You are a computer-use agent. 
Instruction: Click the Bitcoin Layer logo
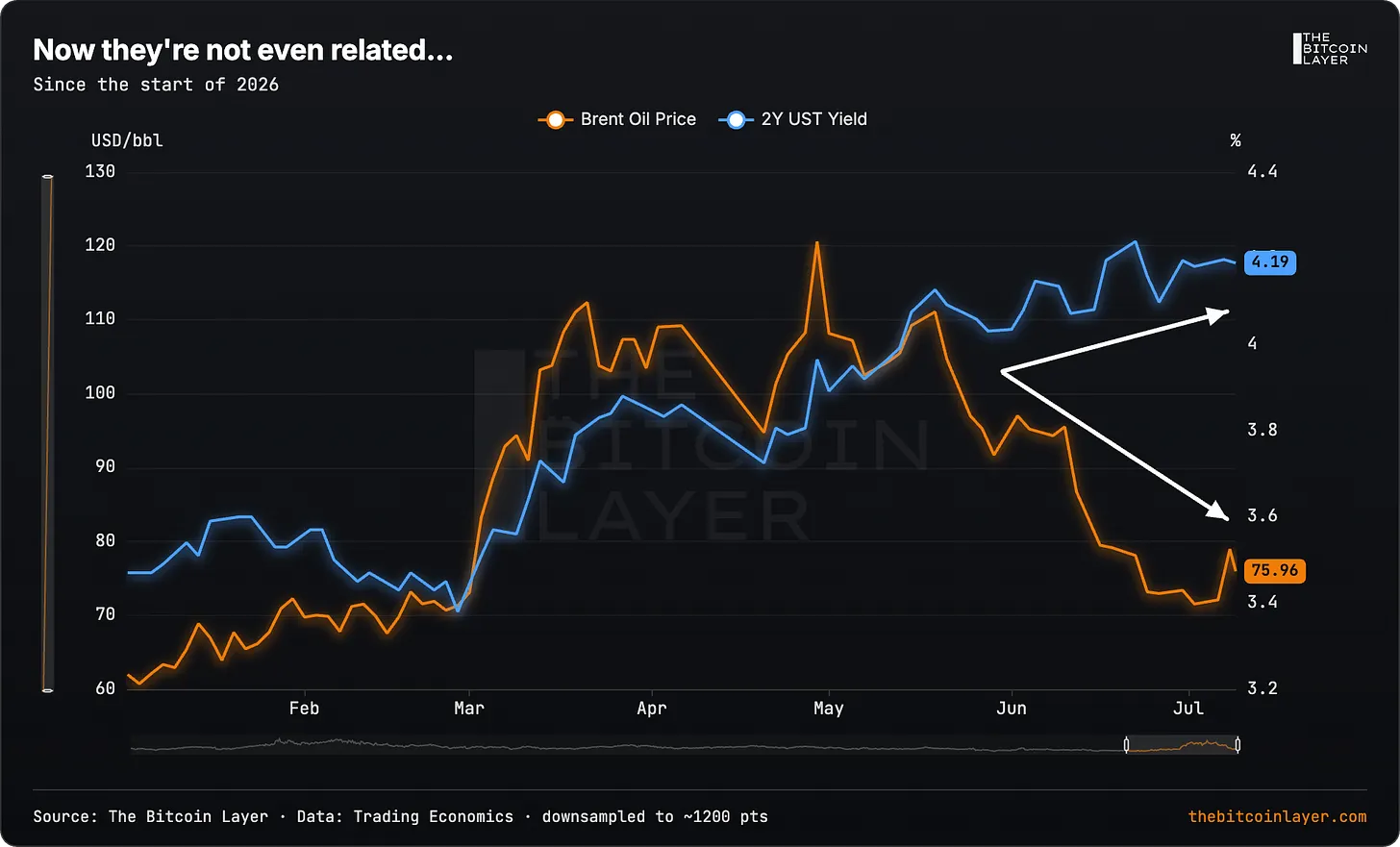[x=1330, y=49]
